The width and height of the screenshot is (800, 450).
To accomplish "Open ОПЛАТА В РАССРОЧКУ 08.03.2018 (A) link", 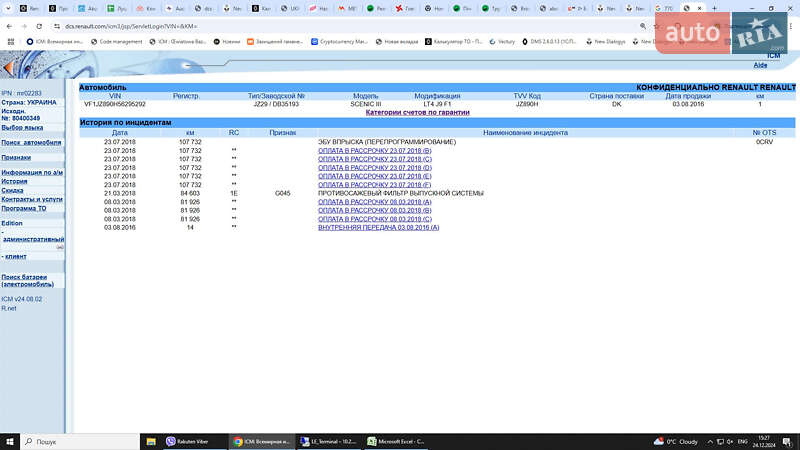I will coord(374,202).
